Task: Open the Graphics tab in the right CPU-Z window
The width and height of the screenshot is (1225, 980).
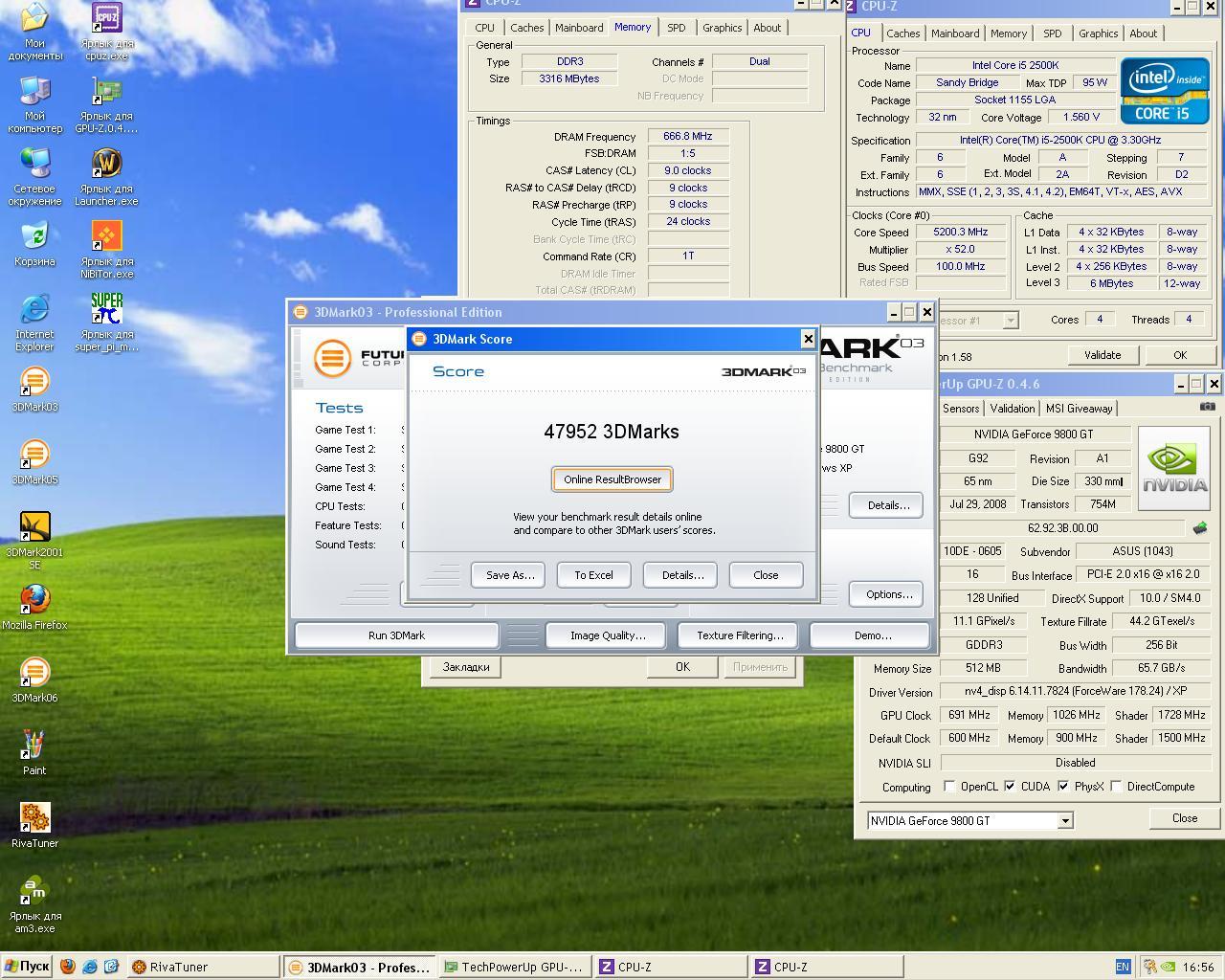Action: [x=1098, y=33]
